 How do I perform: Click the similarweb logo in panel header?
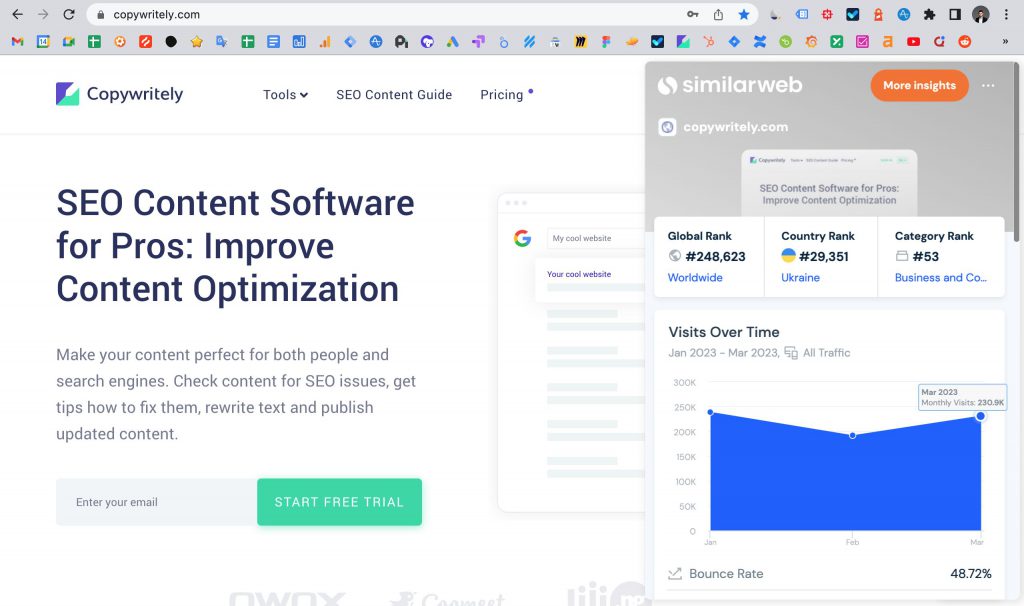[x=729, y=86]
